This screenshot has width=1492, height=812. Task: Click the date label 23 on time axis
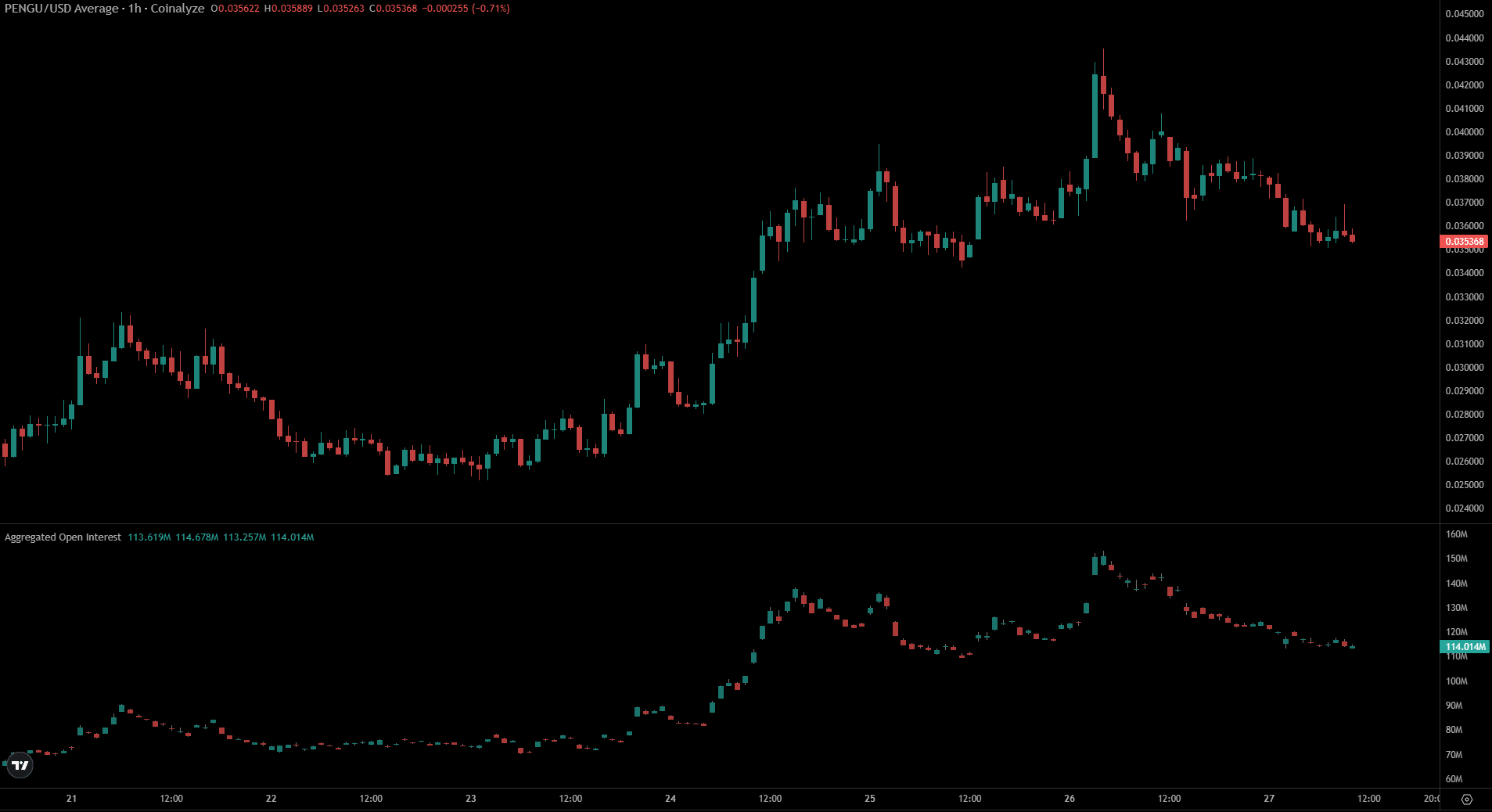471,799
